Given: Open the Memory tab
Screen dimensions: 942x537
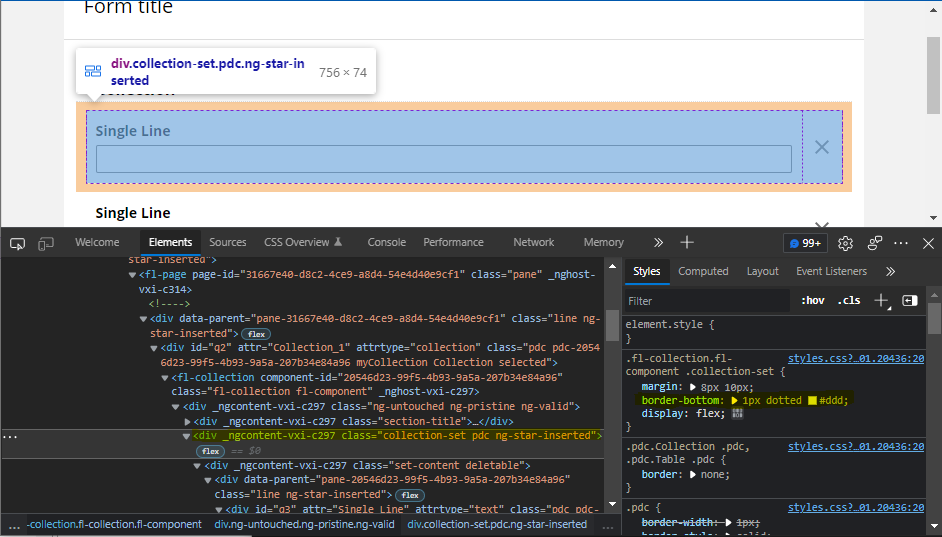Looking at the screenshot, I should [603, 243].
